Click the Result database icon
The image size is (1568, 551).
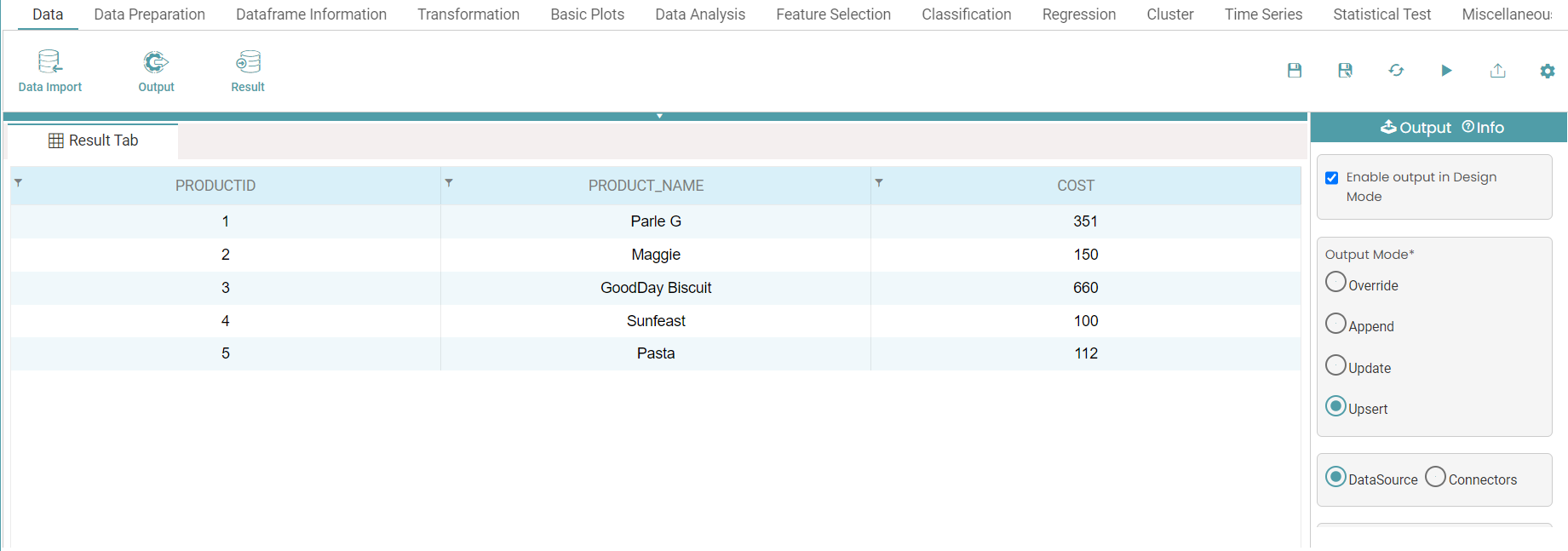pyautogui.click(x=248, y=62)
